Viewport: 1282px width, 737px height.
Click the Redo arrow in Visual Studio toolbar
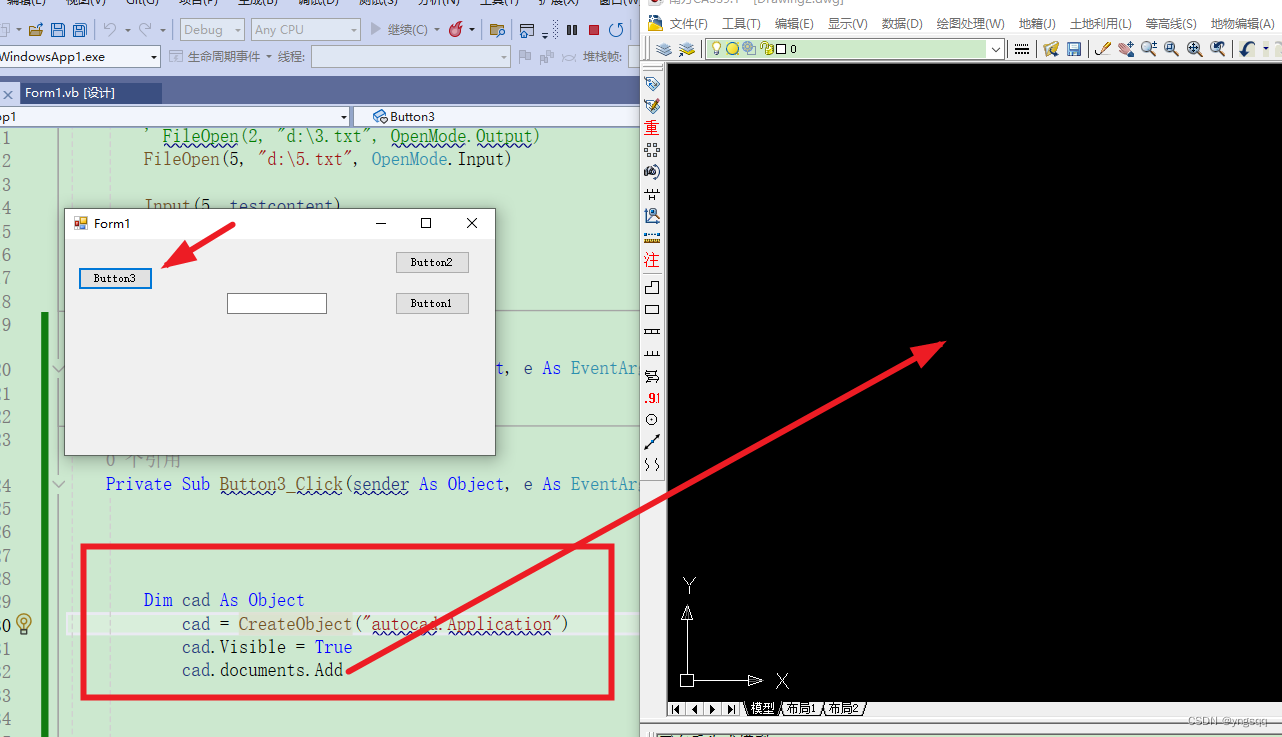click(145, 30)
